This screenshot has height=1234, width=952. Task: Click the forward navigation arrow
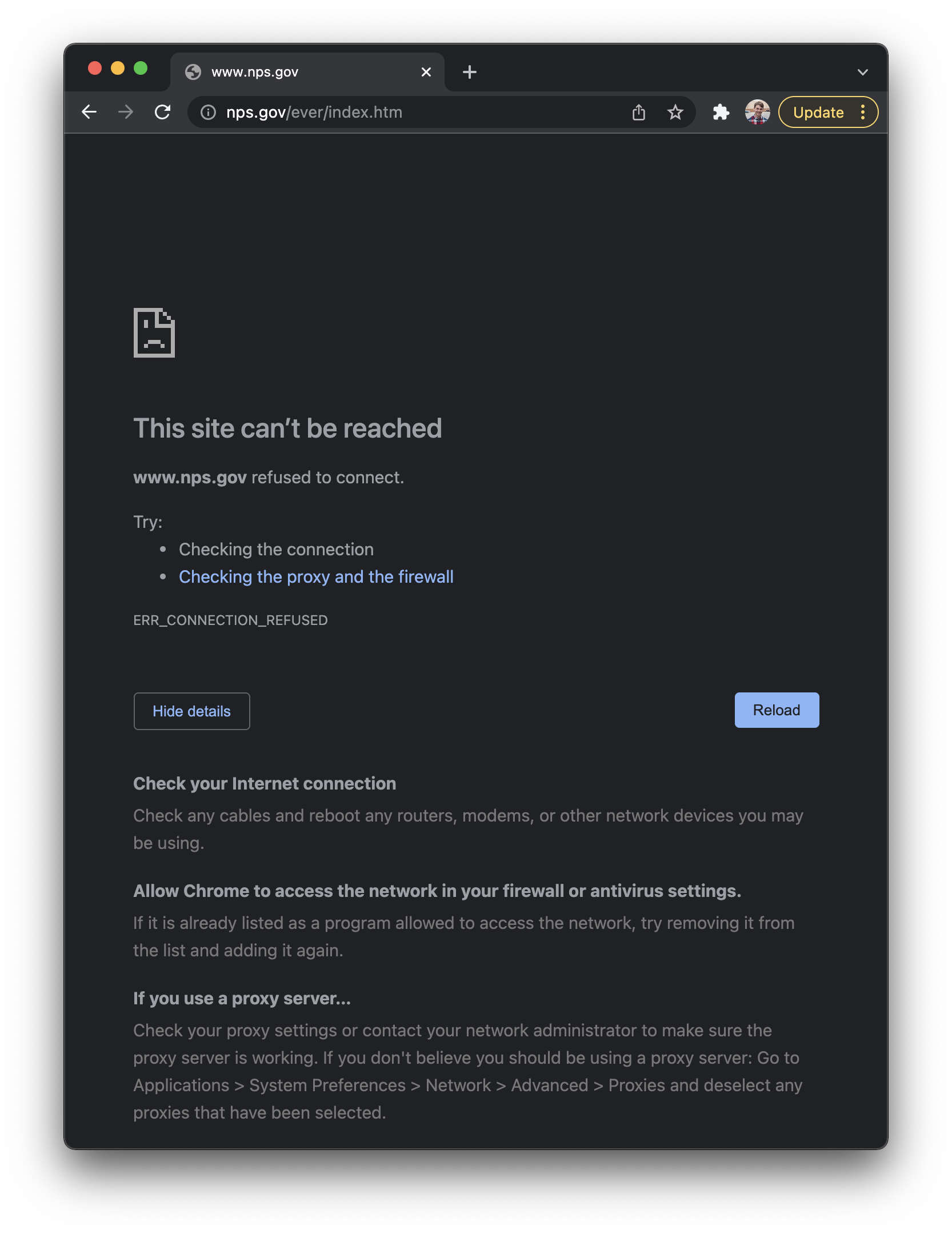126,112
